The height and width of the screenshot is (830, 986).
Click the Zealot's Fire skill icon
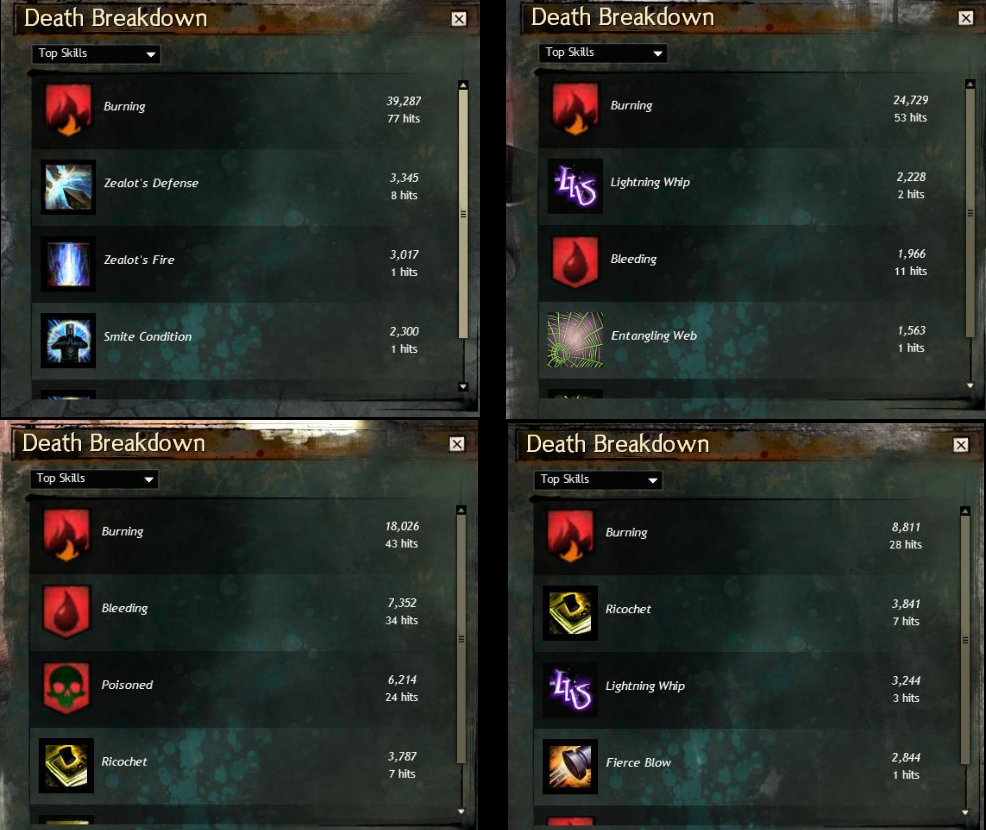[69, 263]
